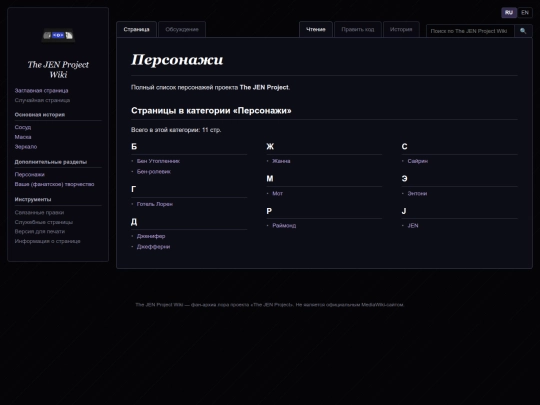Open the JEN character page
Screen dimensions: 540x405
[x=413, y=226]
